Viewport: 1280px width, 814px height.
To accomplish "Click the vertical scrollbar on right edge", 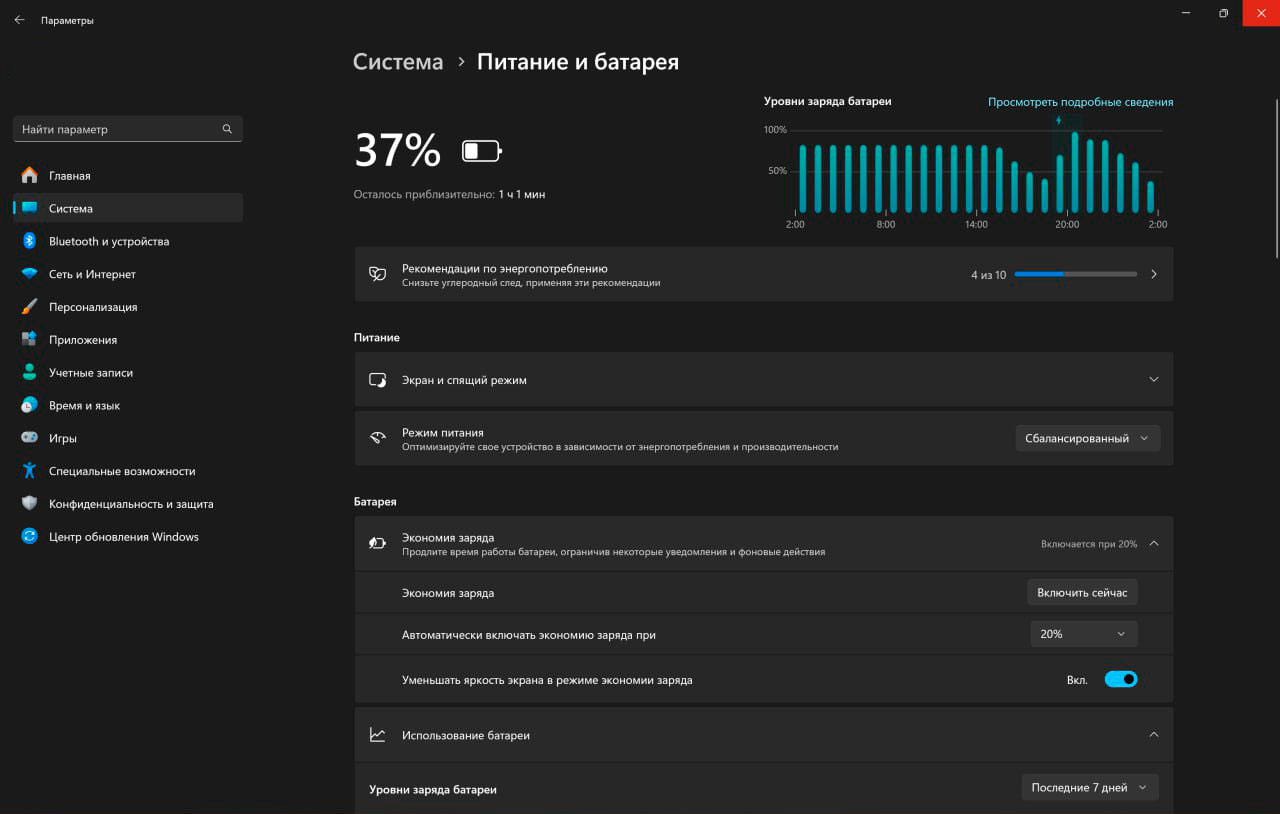I will pyautogui.click(x=1276, y=178).
